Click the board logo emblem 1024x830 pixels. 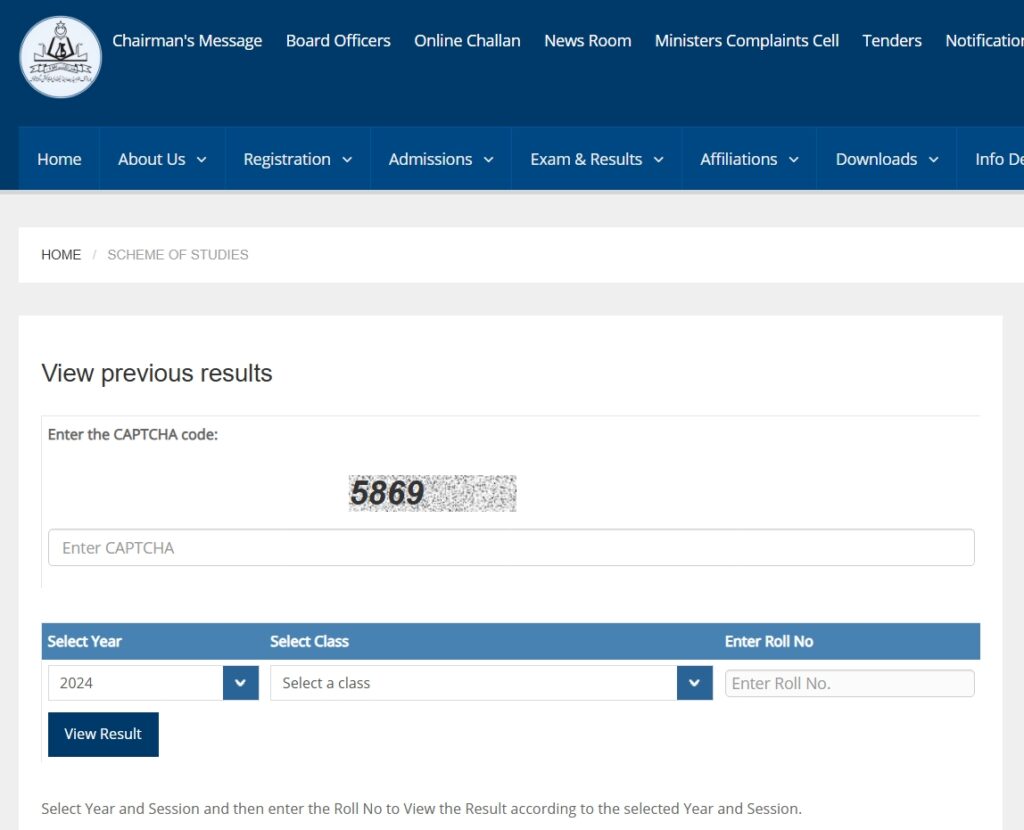click(61, 57)
